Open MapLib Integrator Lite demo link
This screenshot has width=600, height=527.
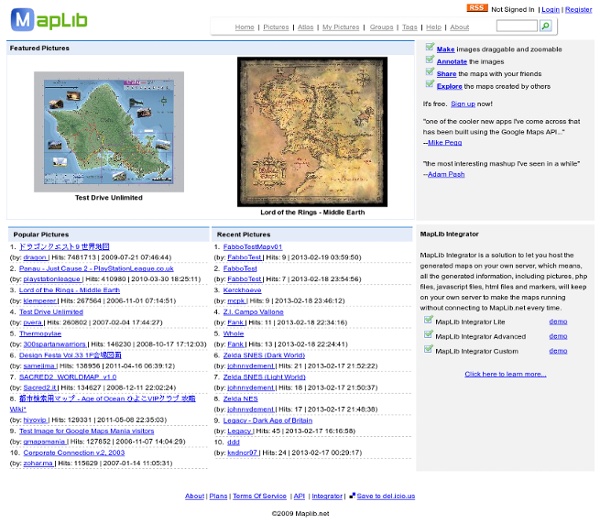[558, 321]
